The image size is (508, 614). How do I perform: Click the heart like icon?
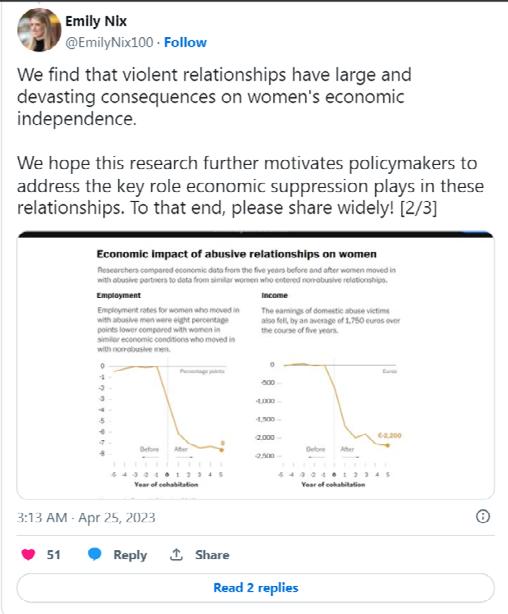pyautogui.click(x=28, y=554)
